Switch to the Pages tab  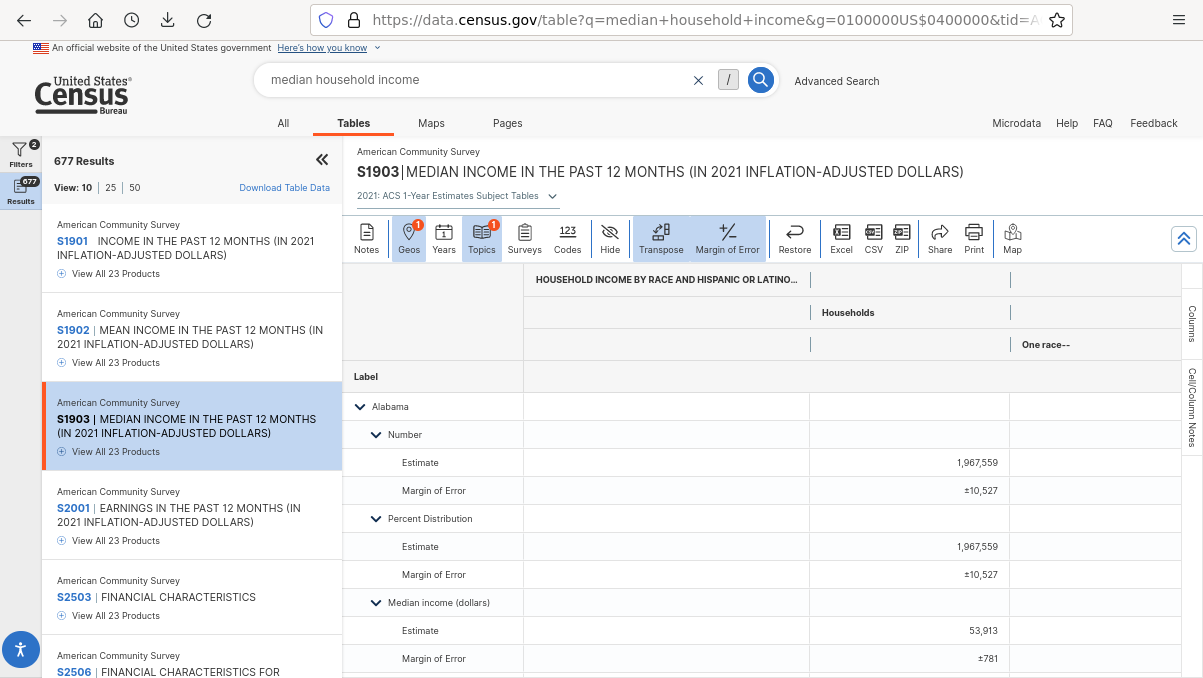point(507,123)
